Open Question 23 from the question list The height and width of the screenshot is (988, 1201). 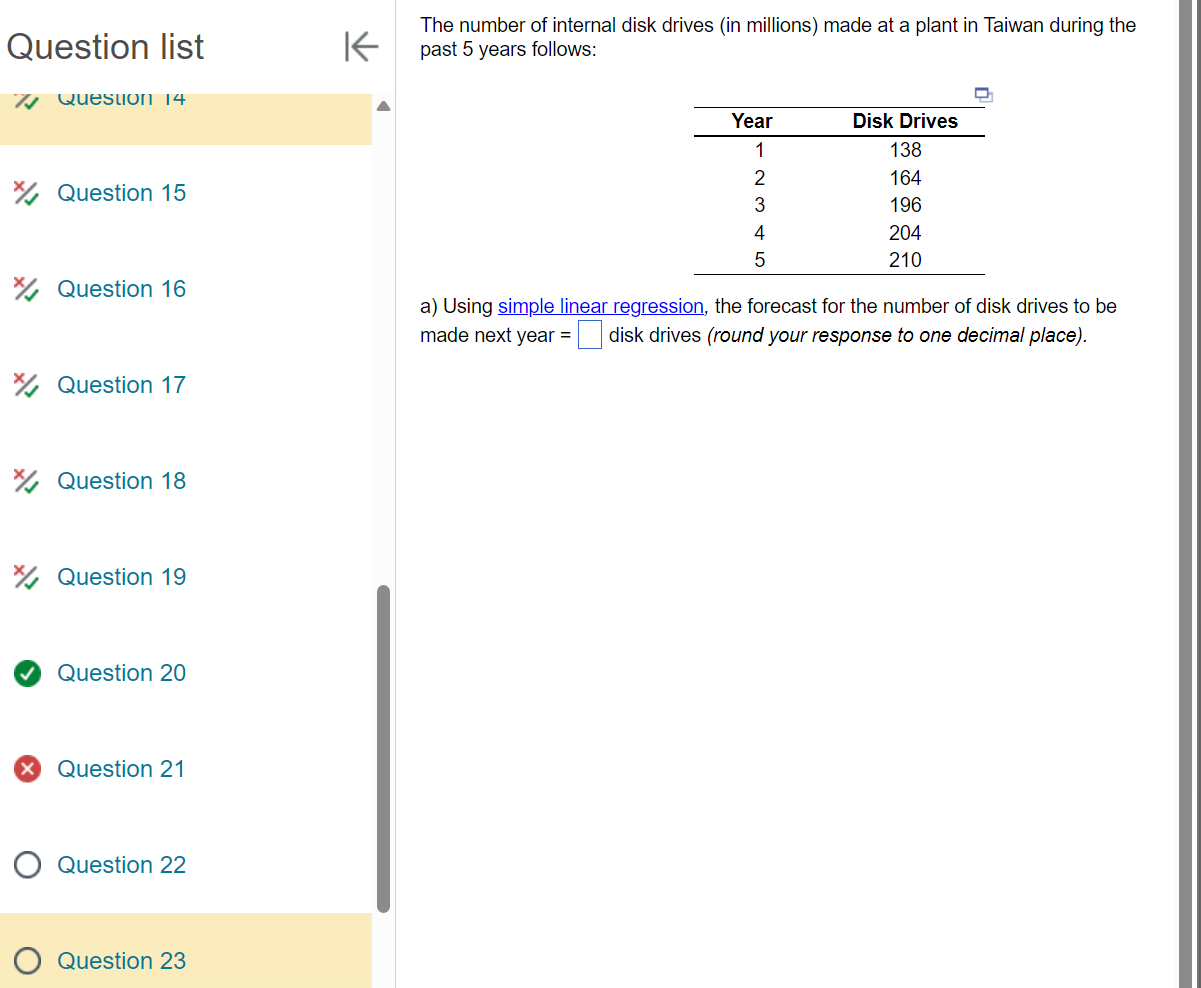(121, 961)
